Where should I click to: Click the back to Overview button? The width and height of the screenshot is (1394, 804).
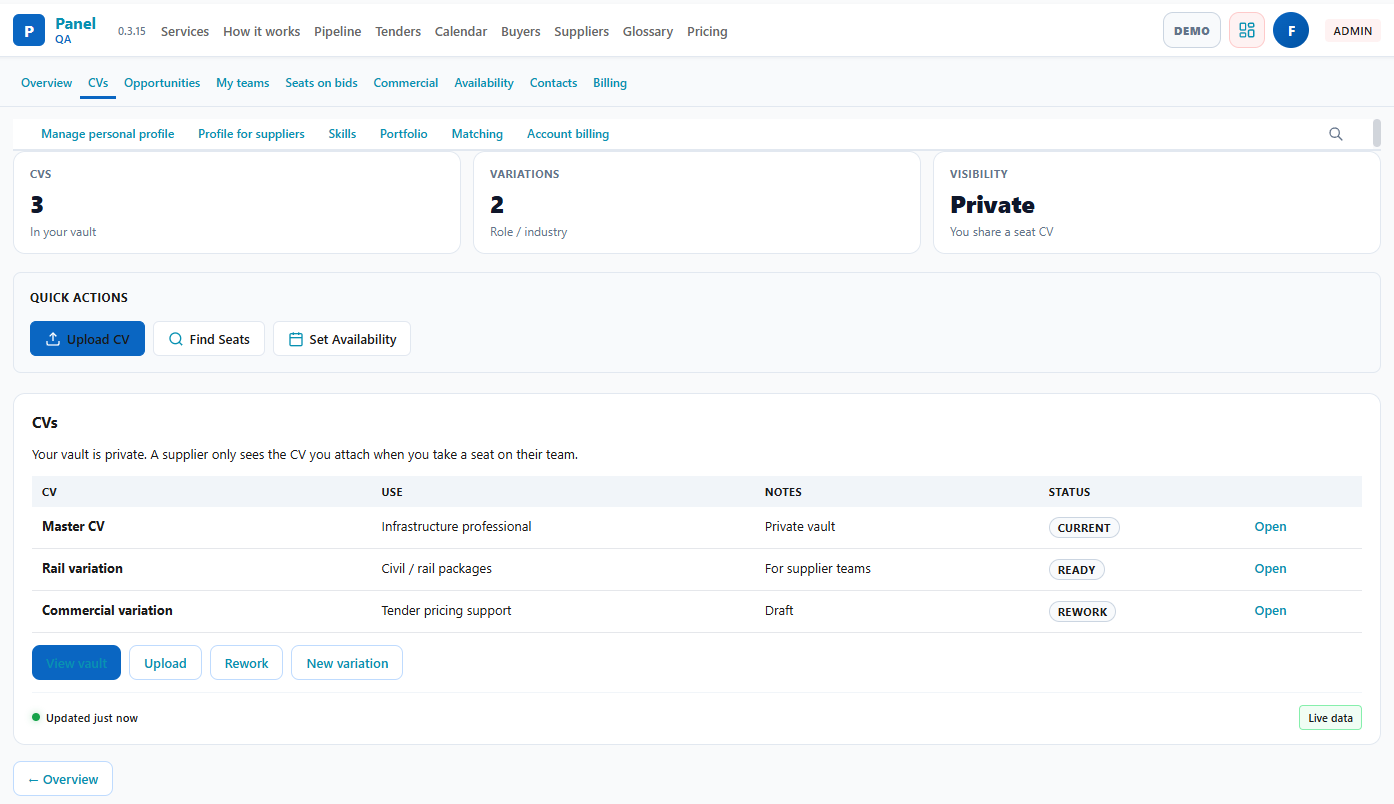63,779
